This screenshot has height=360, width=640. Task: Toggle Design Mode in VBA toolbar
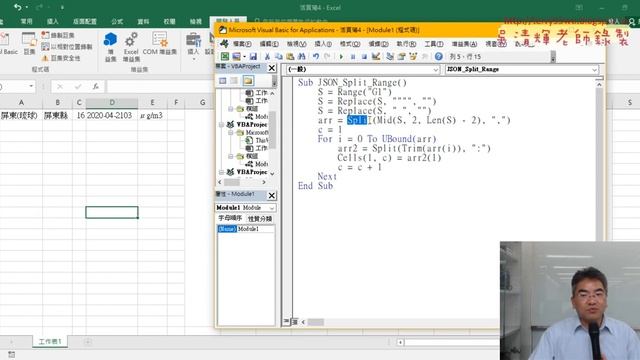tap(376, 57)
